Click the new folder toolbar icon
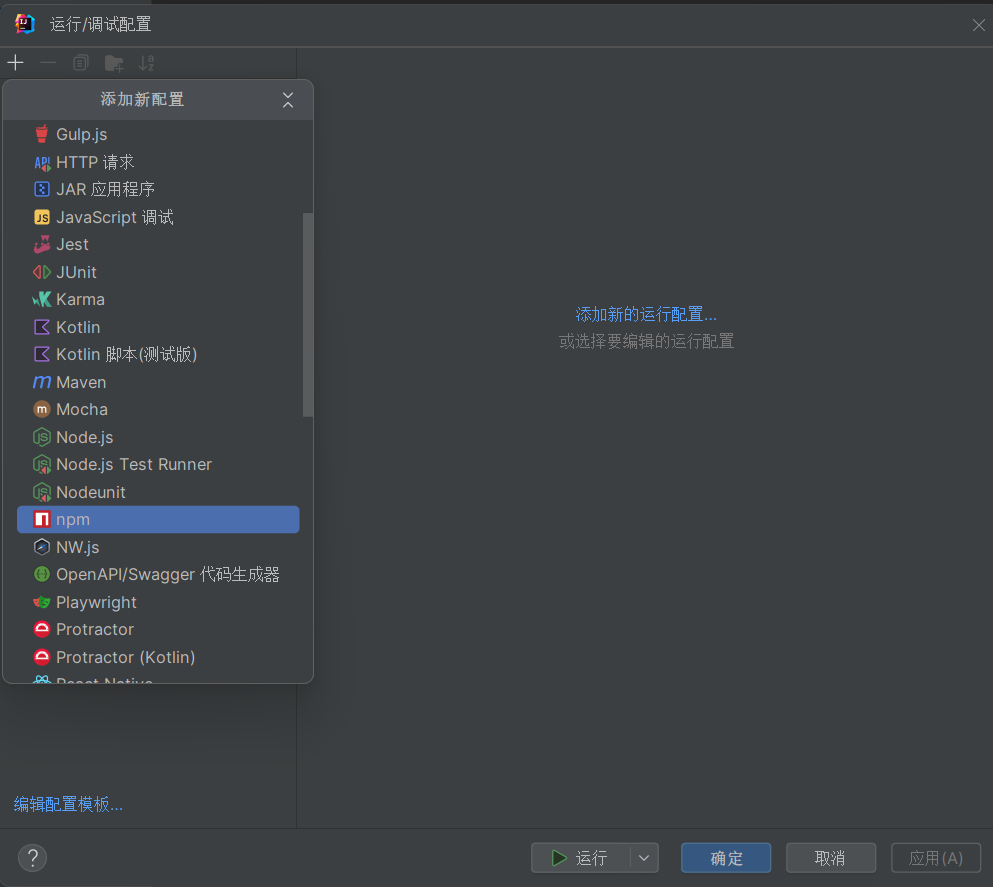 click(x=114, y=63)
